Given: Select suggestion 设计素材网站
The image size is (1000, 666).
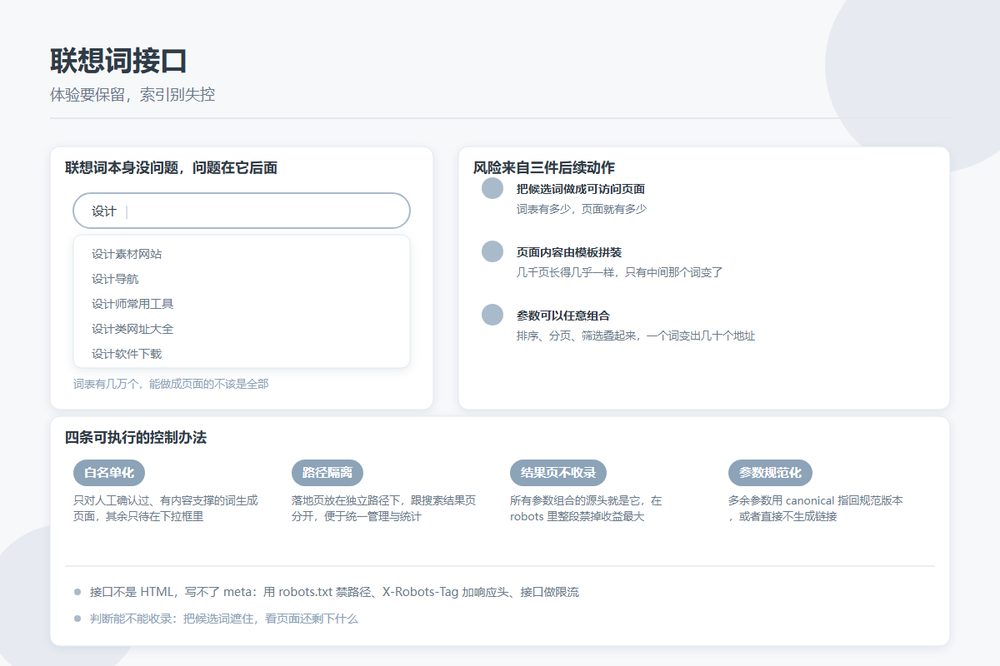Looking at the screenshot, I should [126, 254].
